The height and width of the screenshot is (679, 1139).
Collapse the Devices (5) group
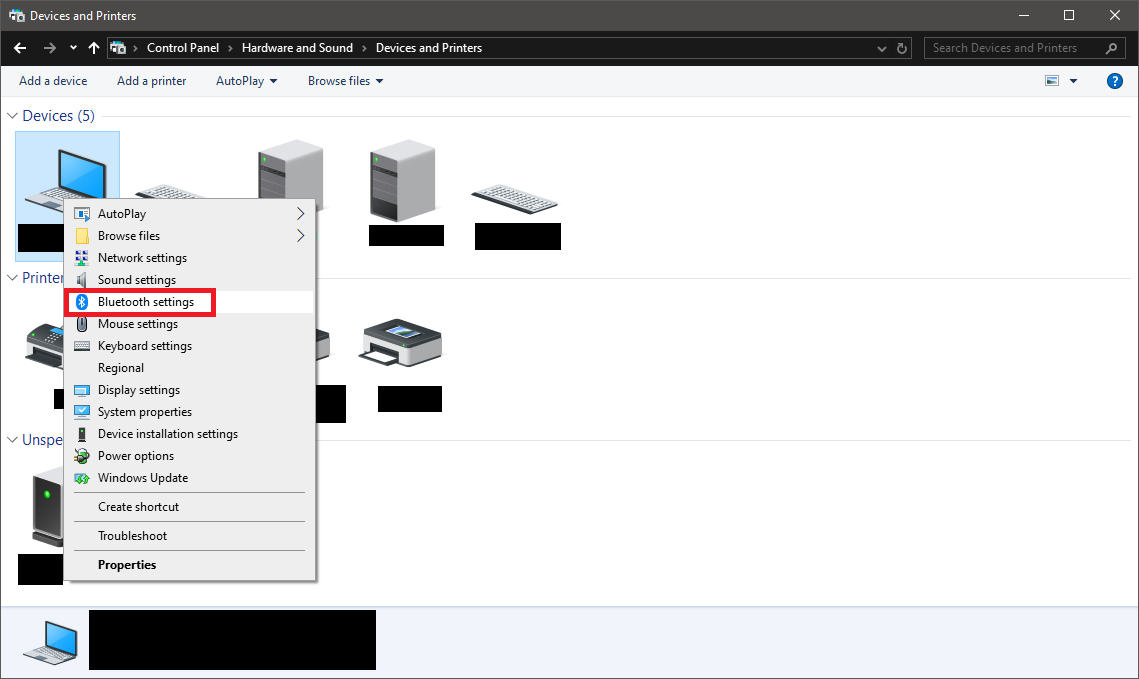pos(12,115)
